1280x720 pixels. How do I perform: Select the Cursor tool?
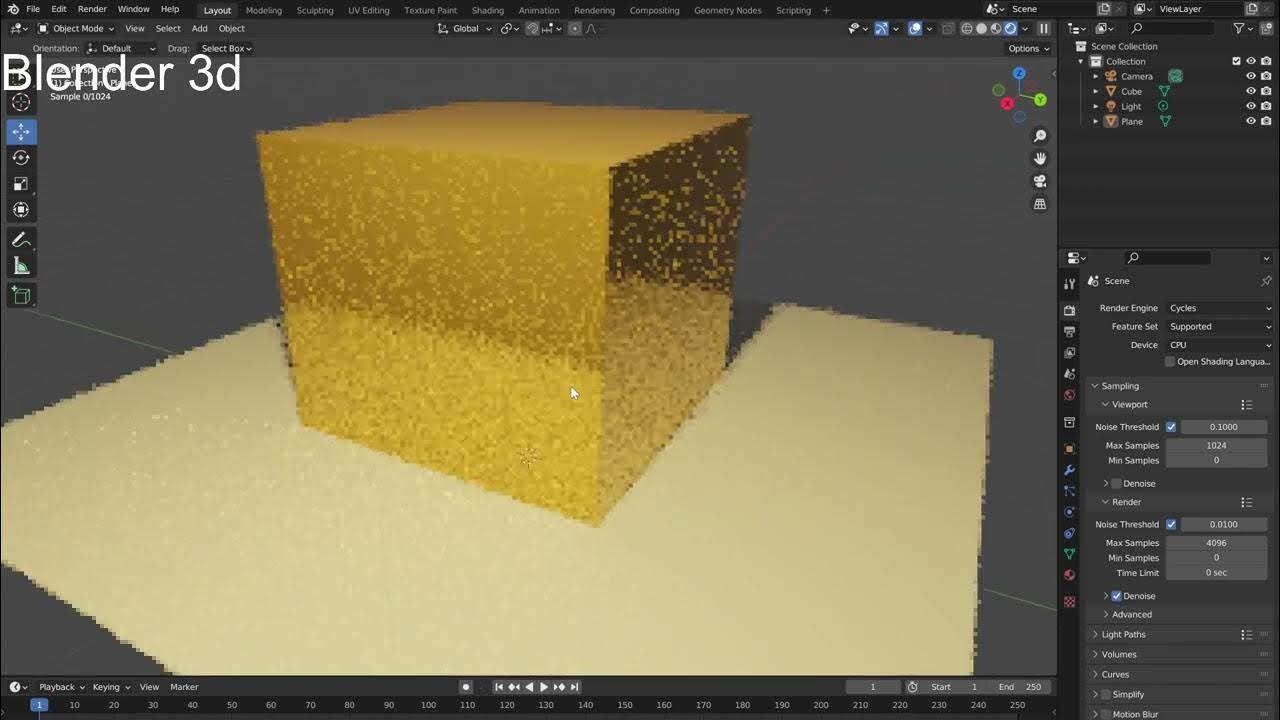(x=21, y=102)
